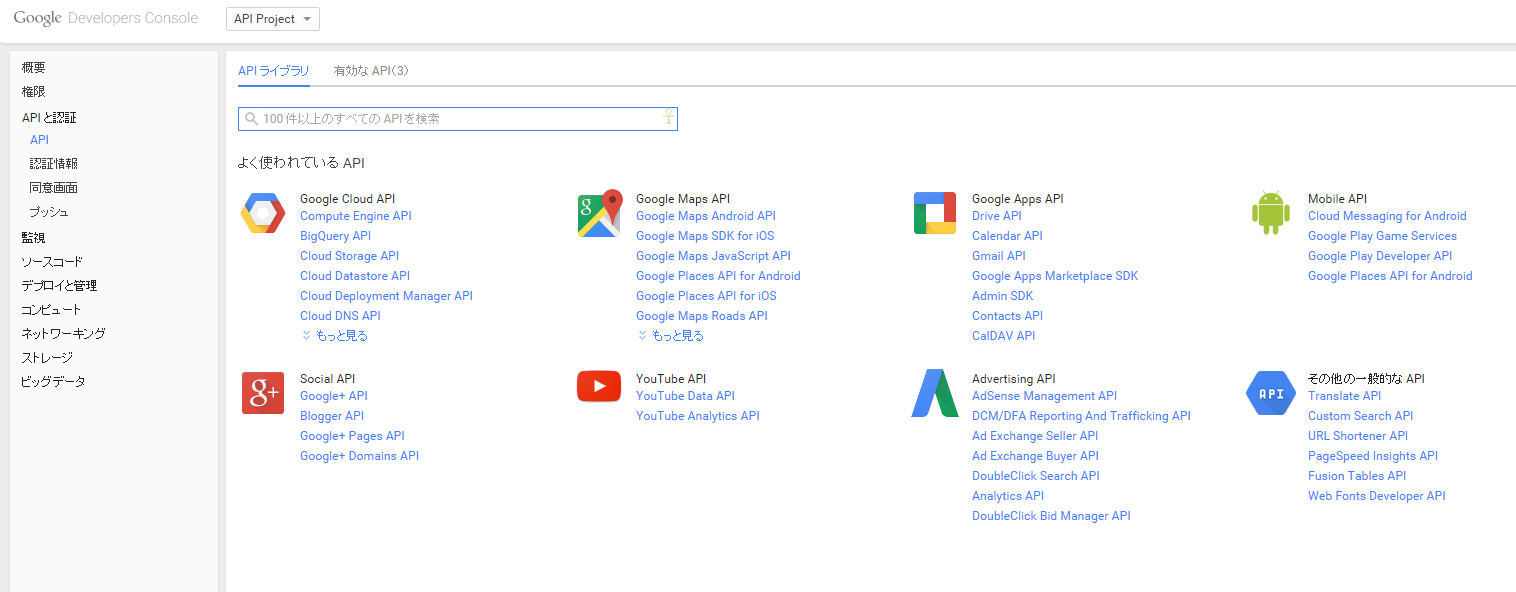Open the Cloud Datastore API link
The height and width of the screenshot is (592, 1516).
[x=355, y=276]
